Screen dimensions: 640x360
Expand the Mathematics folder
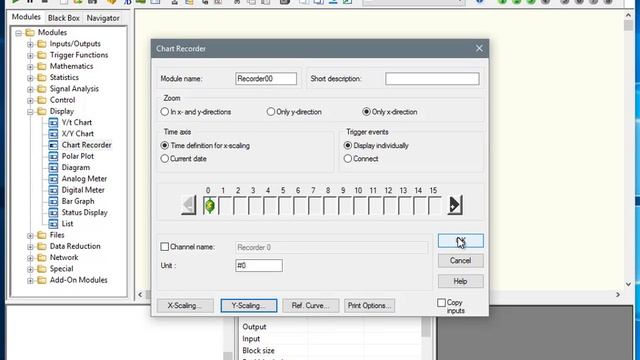(x=30, y=67)
